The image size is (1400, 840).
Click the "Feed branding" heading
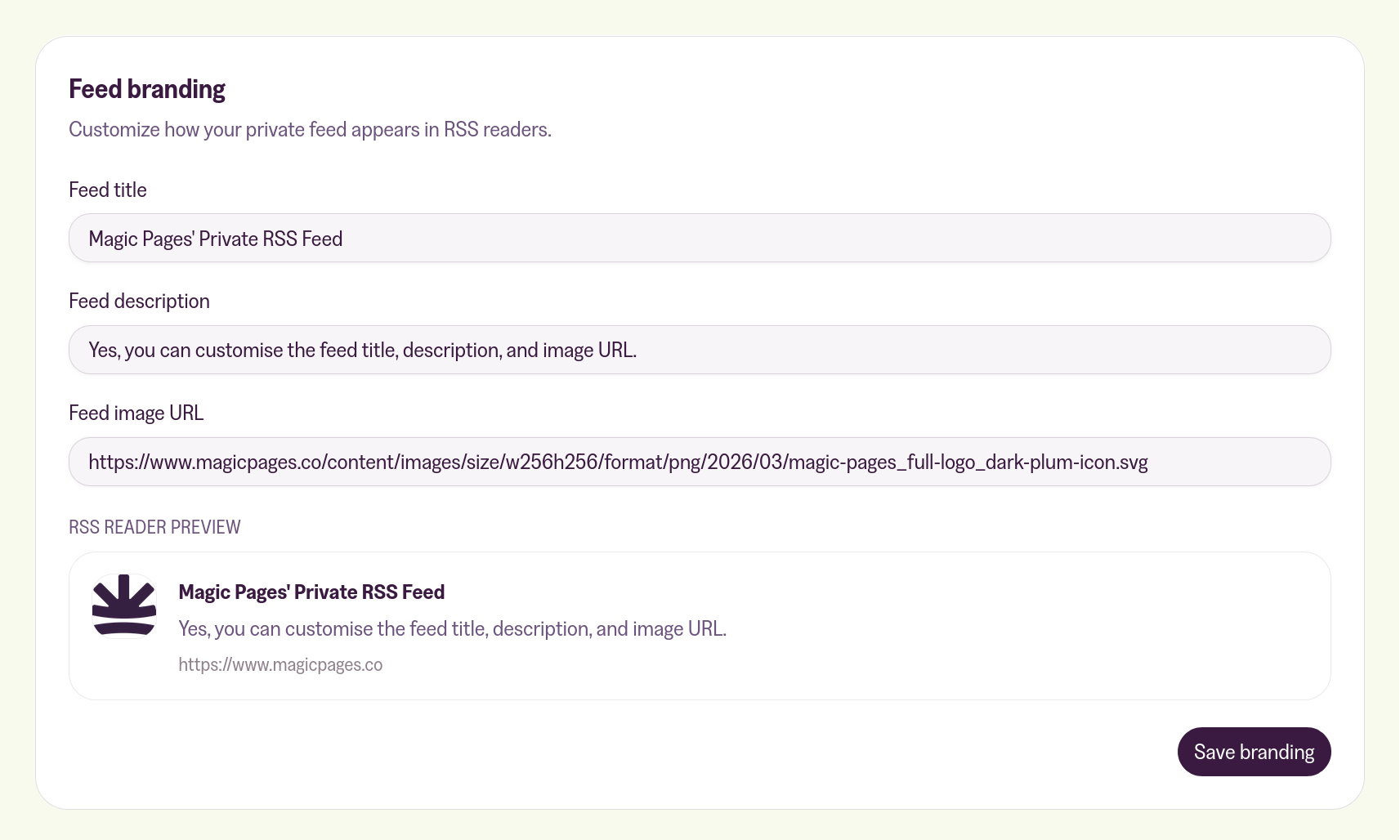(147, 89)
